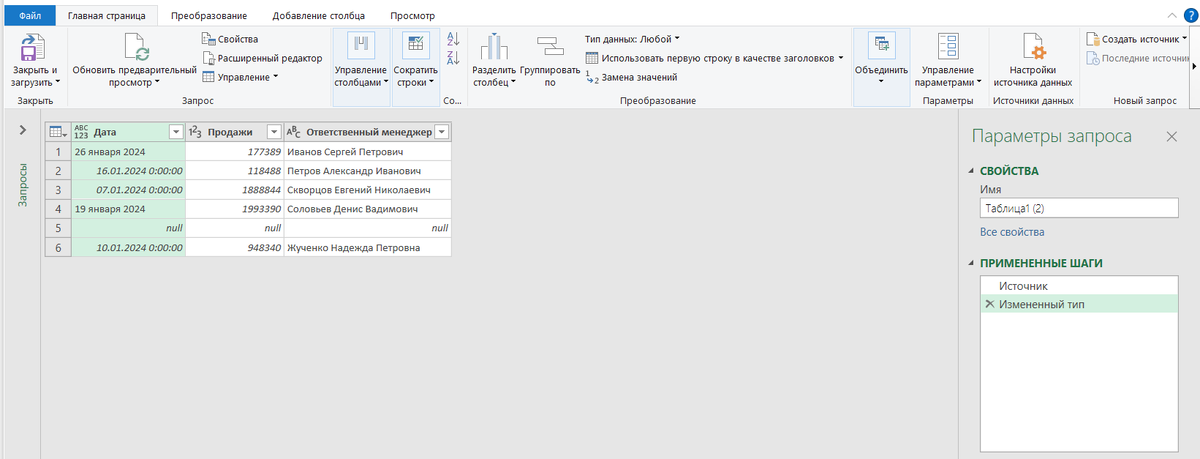This screenshot has height=459, width=1200.
Task: Click the cell Скворцов Евгений Николаевич
Action: 367,190
